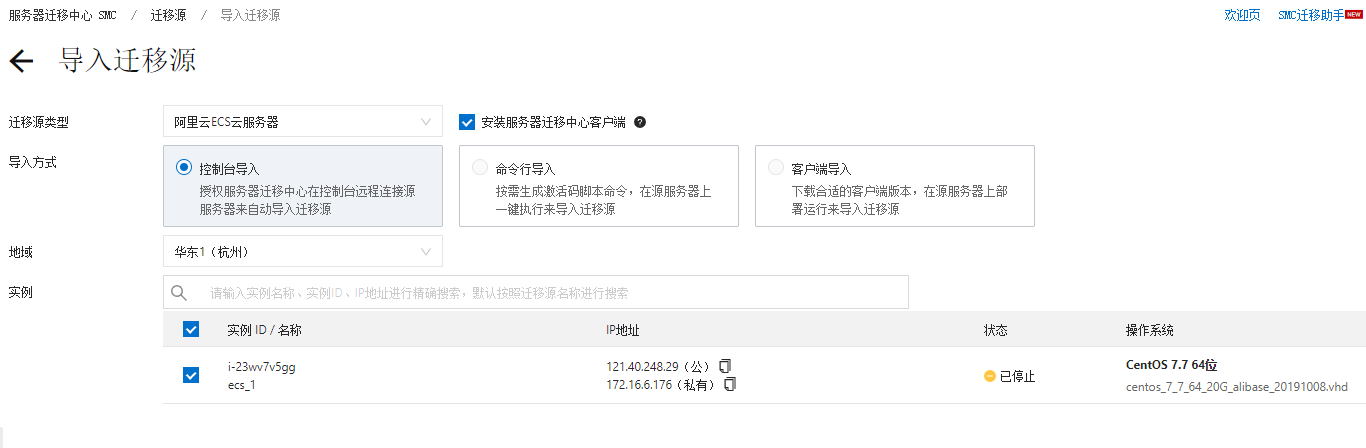Open the SMC迁移助手 link
Screen dimensions: 1366x448
tap(1310, 15)
